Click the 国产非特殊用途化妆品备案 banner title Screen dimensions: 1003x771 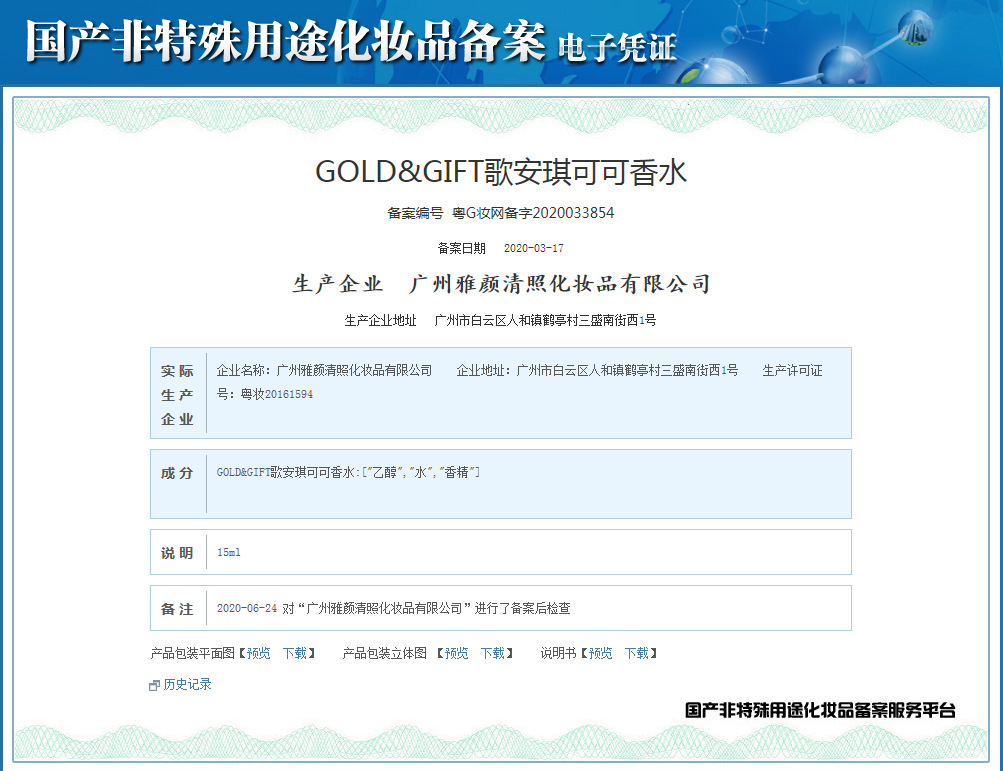(285, 42)
